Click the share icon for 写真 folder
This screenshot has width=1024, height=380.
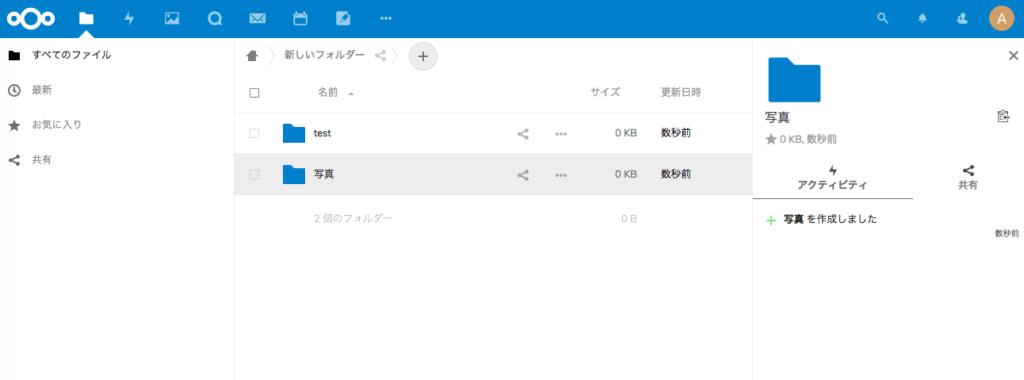(x=522, y=175)
